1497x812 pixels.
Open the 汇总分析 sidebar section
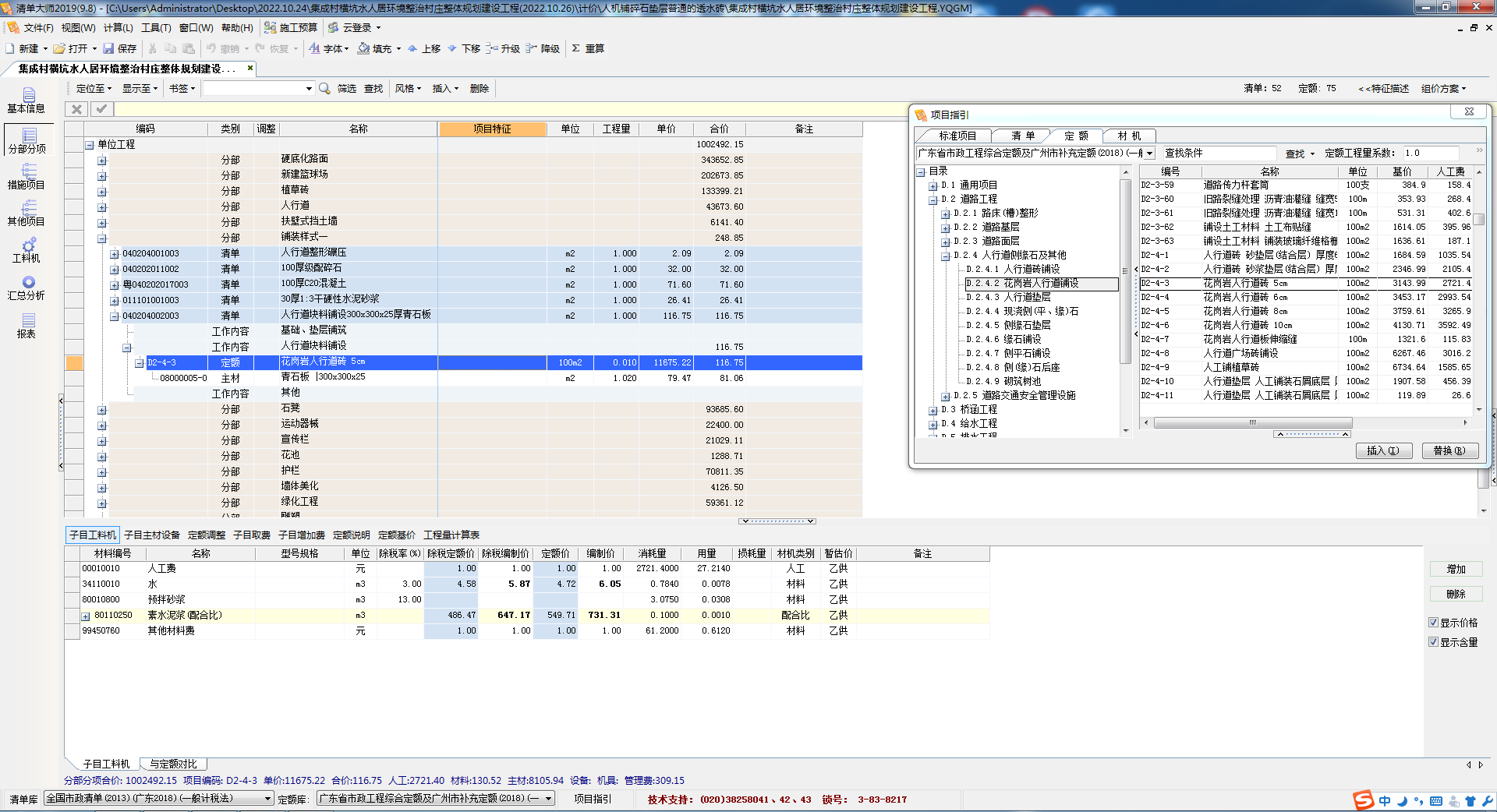click(27, 288)
